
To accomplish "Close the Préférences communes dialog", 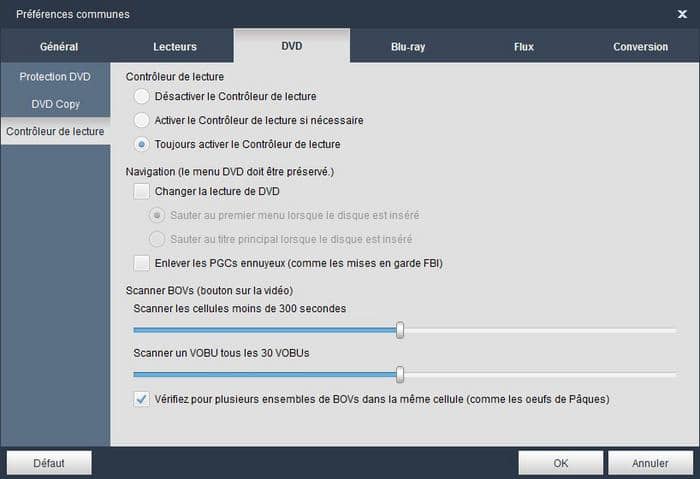I will coord(682,14).
